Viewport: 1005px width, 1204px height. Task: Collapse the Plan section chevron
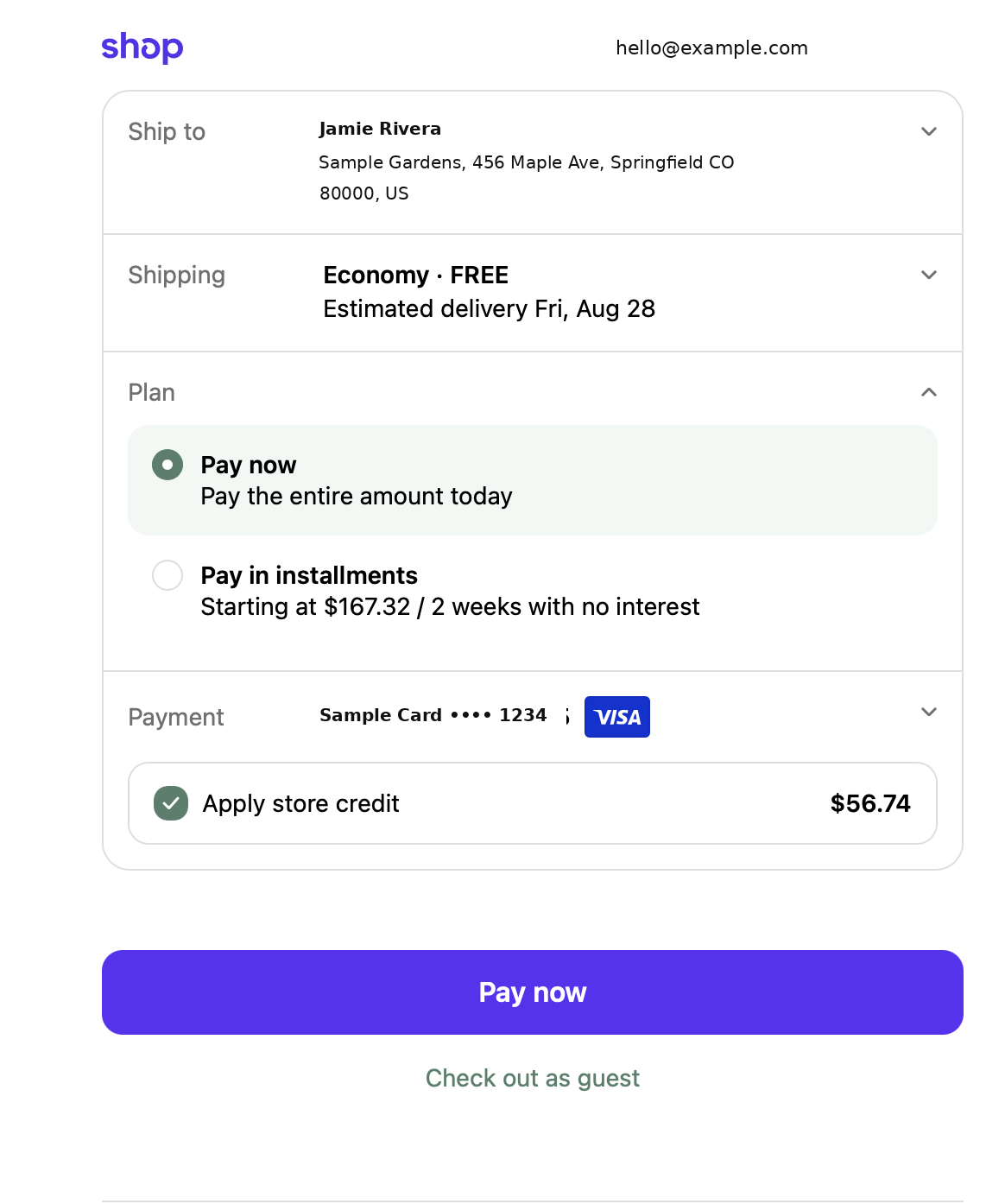pyautogui.click(x=929, y=392)
